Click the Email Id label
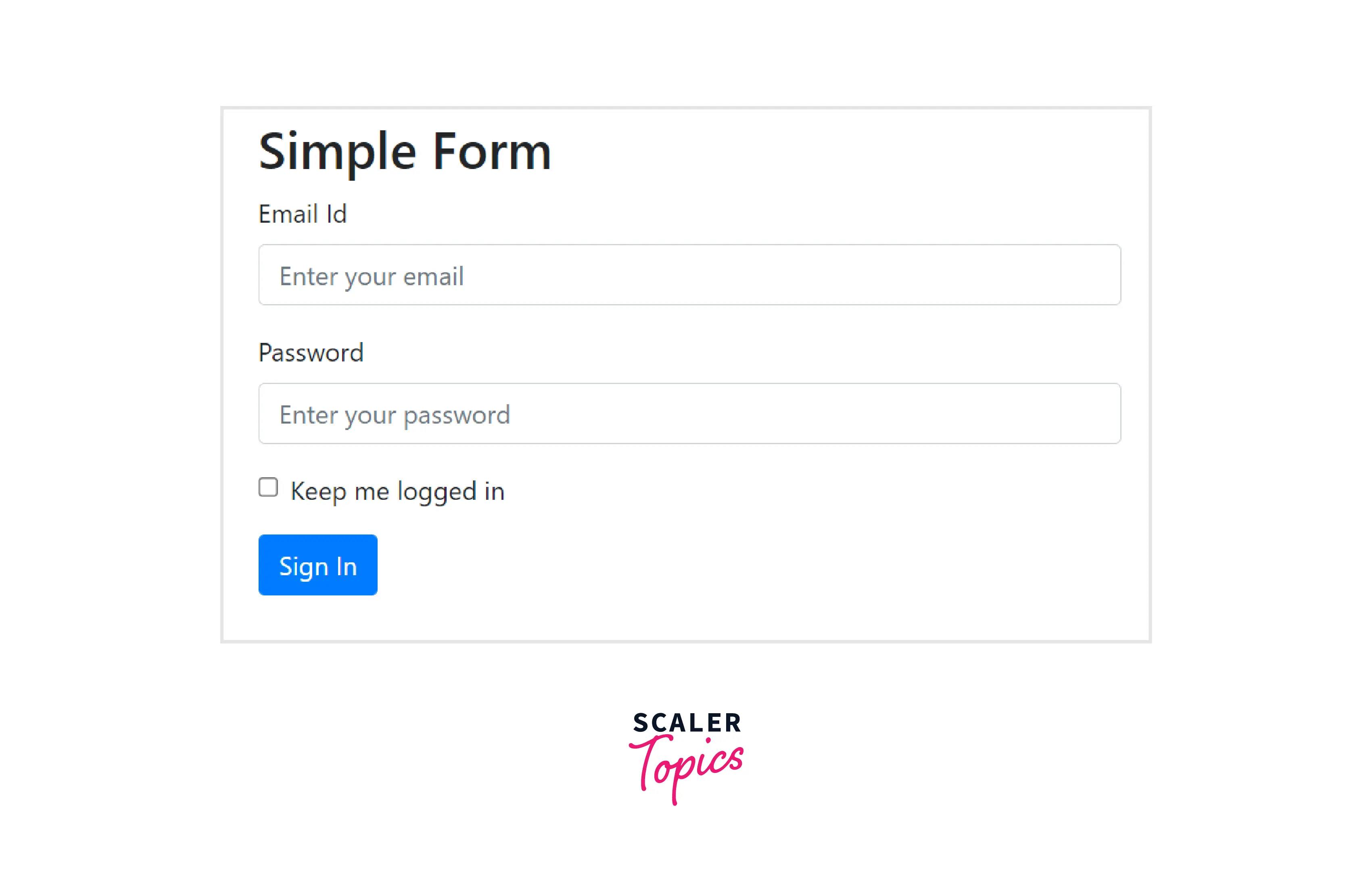 (303, 215)
